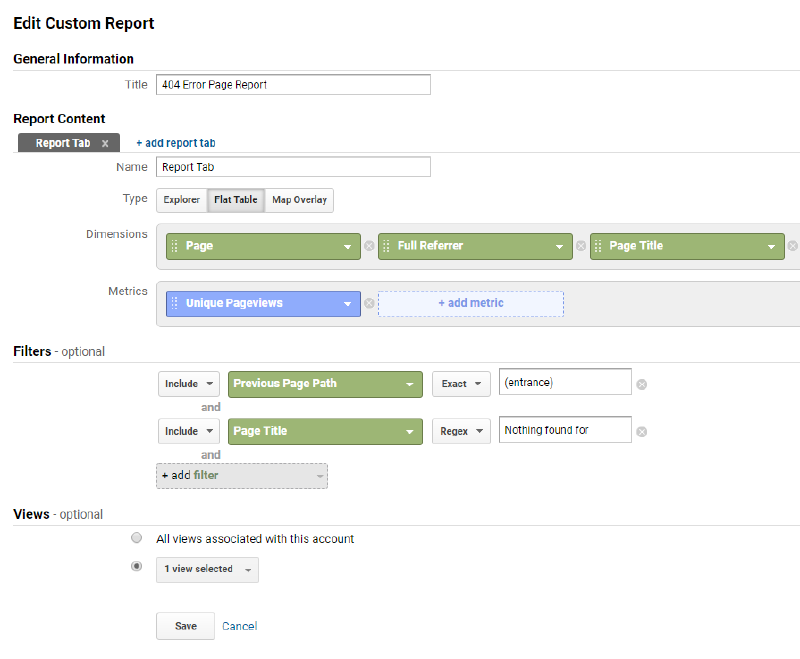Image resolution: width=800 pixels, height=659 pixels.
Task: Remove the Full Referrer dimension with its X icon
Action: tap(581, 246)
